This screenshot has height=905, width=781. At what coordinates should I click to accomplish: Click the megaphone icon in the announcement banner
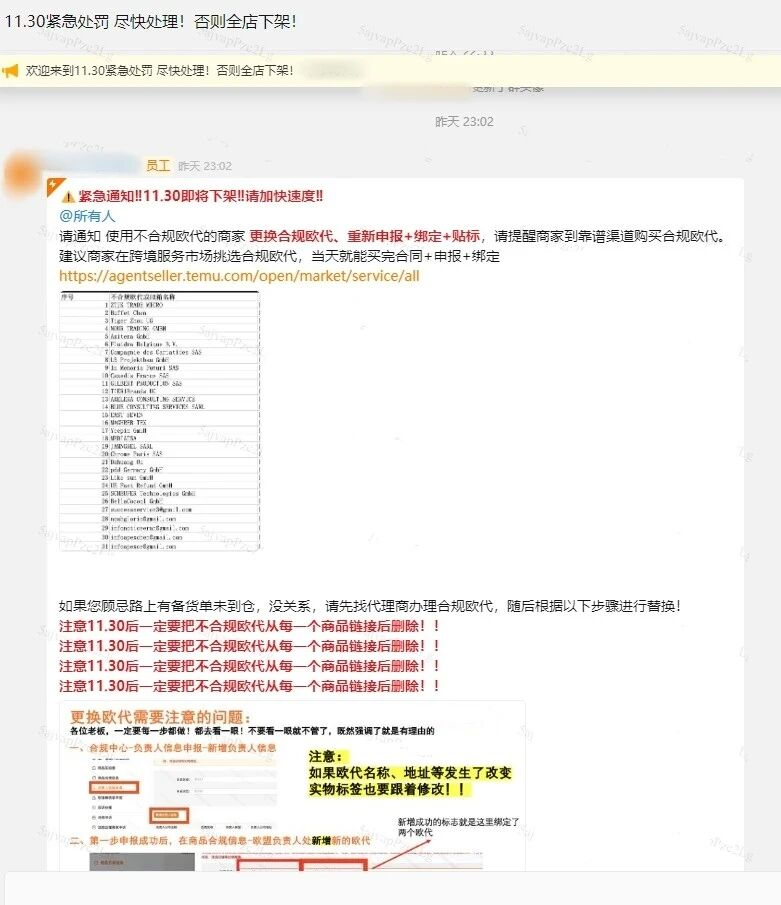tap(10, 71)
